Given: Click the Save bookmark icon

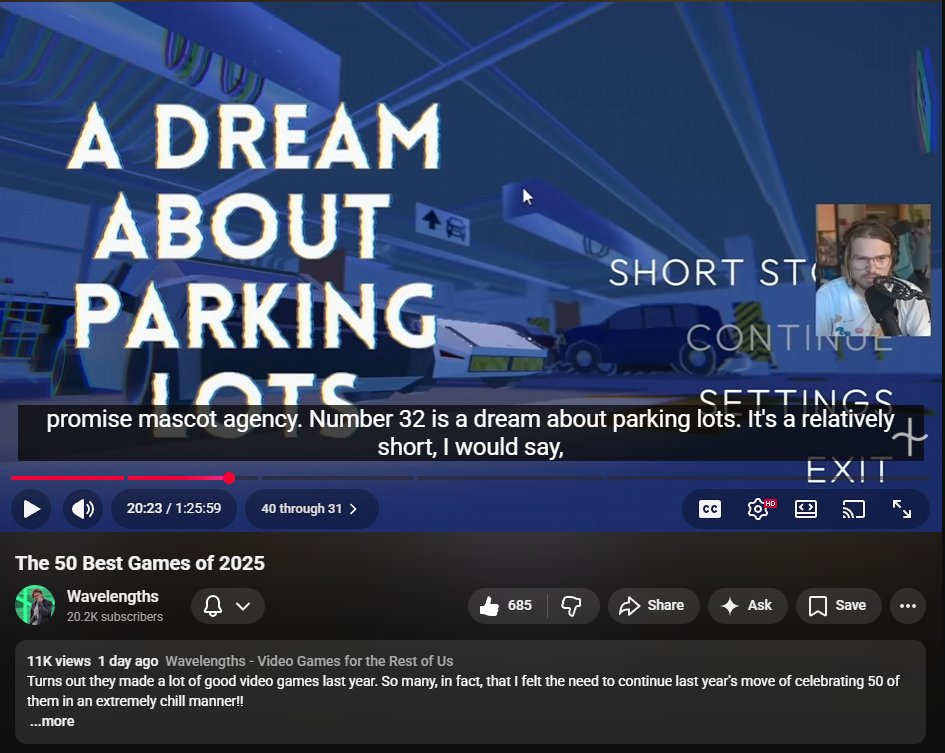Looking at the screenshot, I should tap(818, 605).
